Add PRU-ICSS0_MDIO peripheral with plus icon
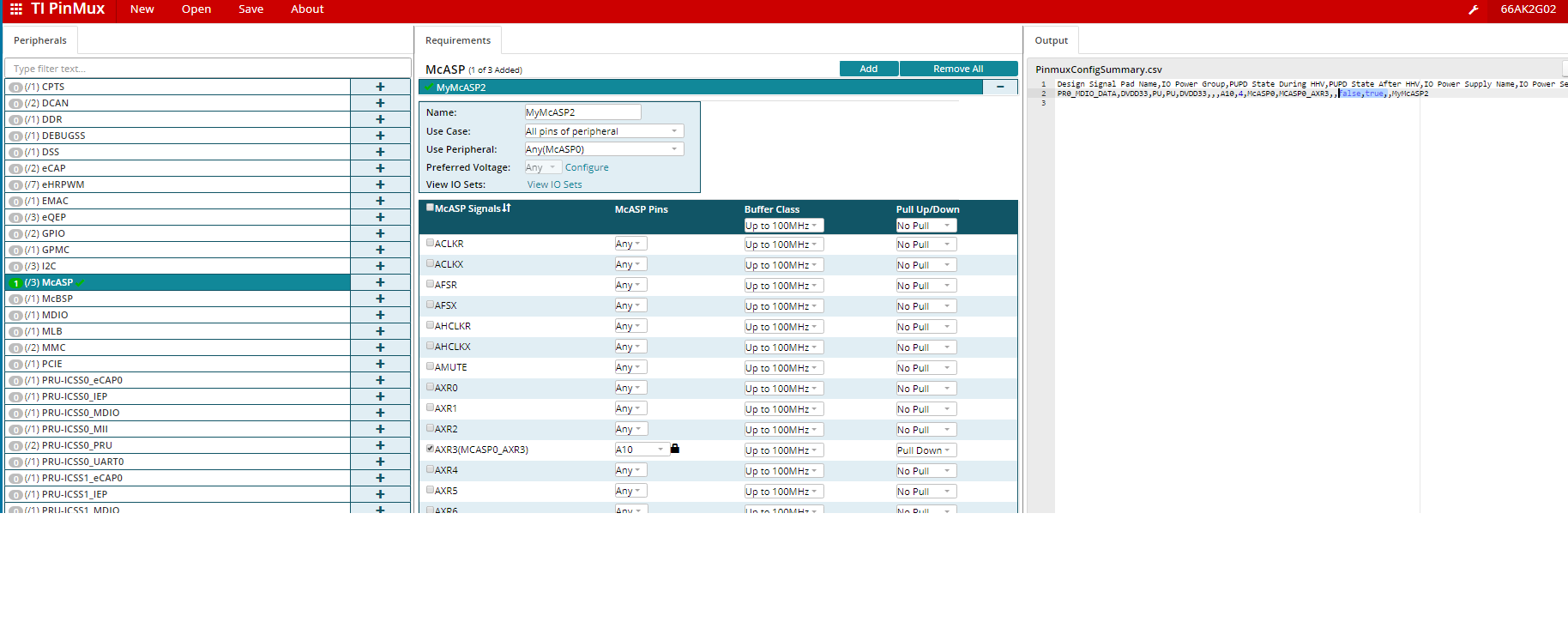 [x=380, y=413]
